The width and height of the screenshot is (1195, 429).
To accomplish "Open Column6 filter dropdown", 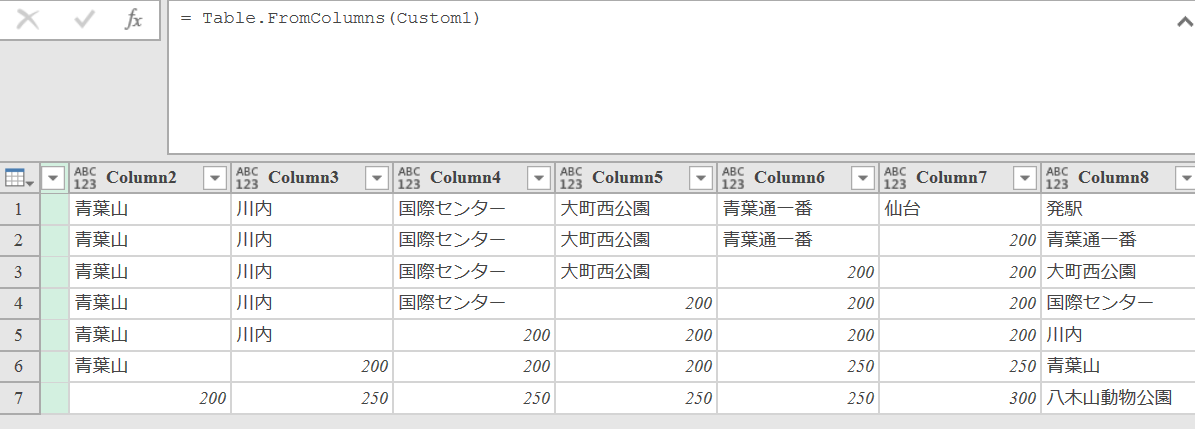I will (863, 178).
